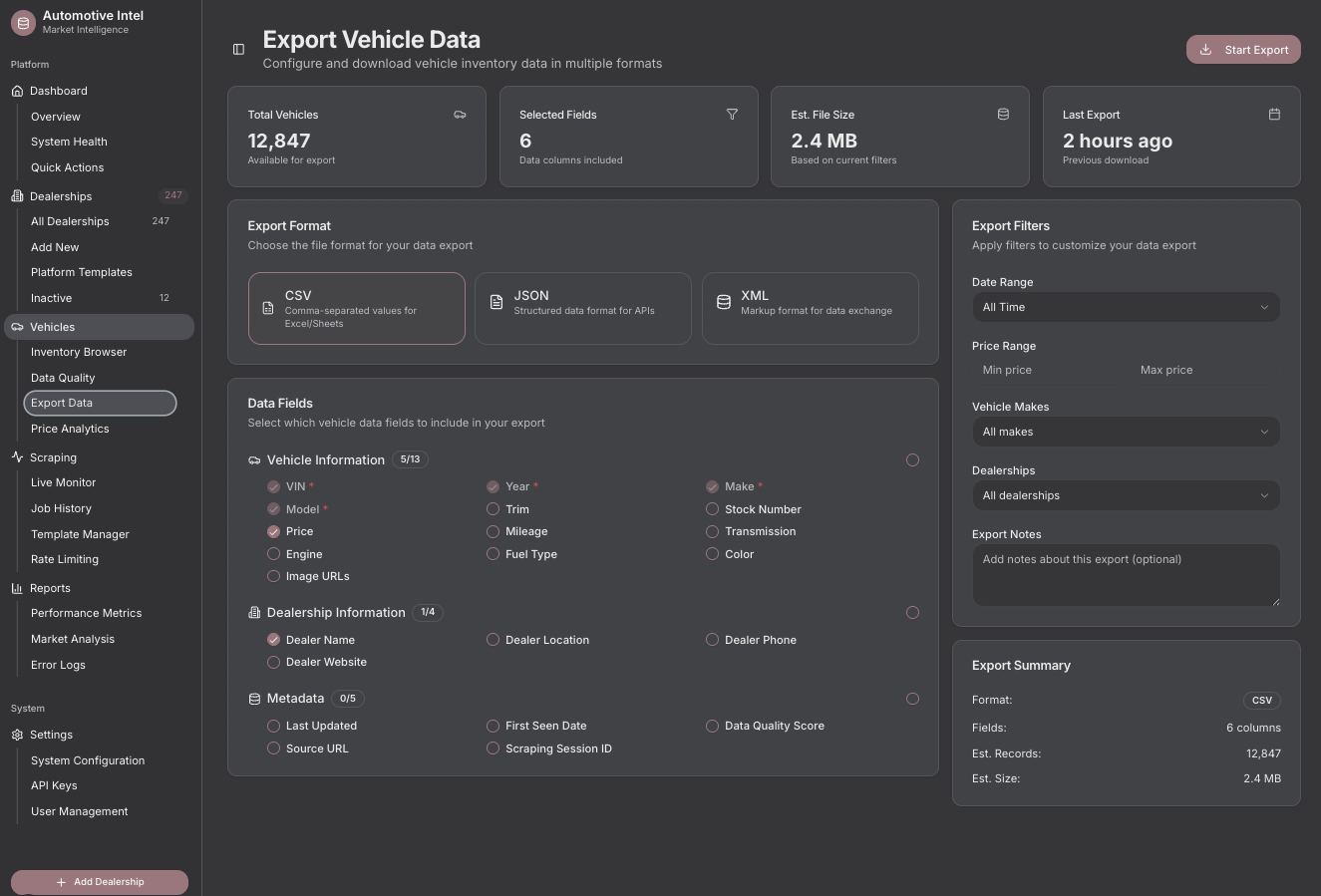The height and width of the screenshot is (896, 1321).
Task: Check the Last Updated metadata field
Action: click(273, 726)
